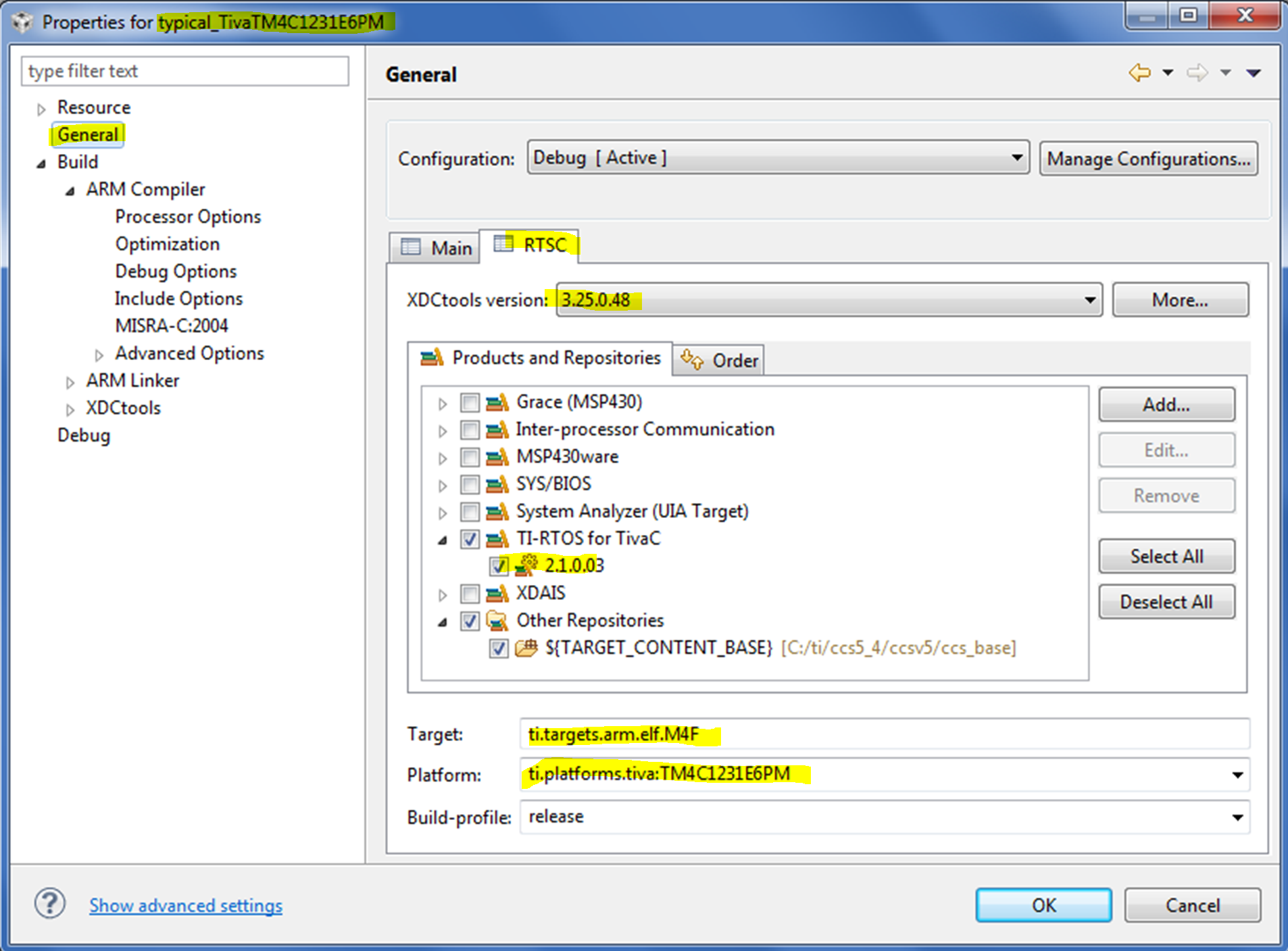The image size is (1288, 951).
Task: Click the SYS/BIOS product icon
Action: coord(497,484)
